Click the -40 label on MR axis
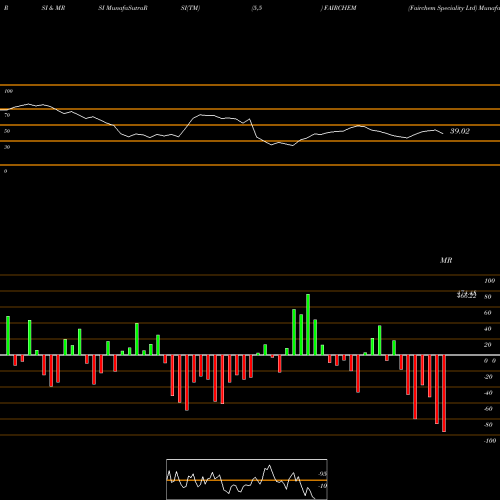The image size is (500, 500). click(488, 393)
